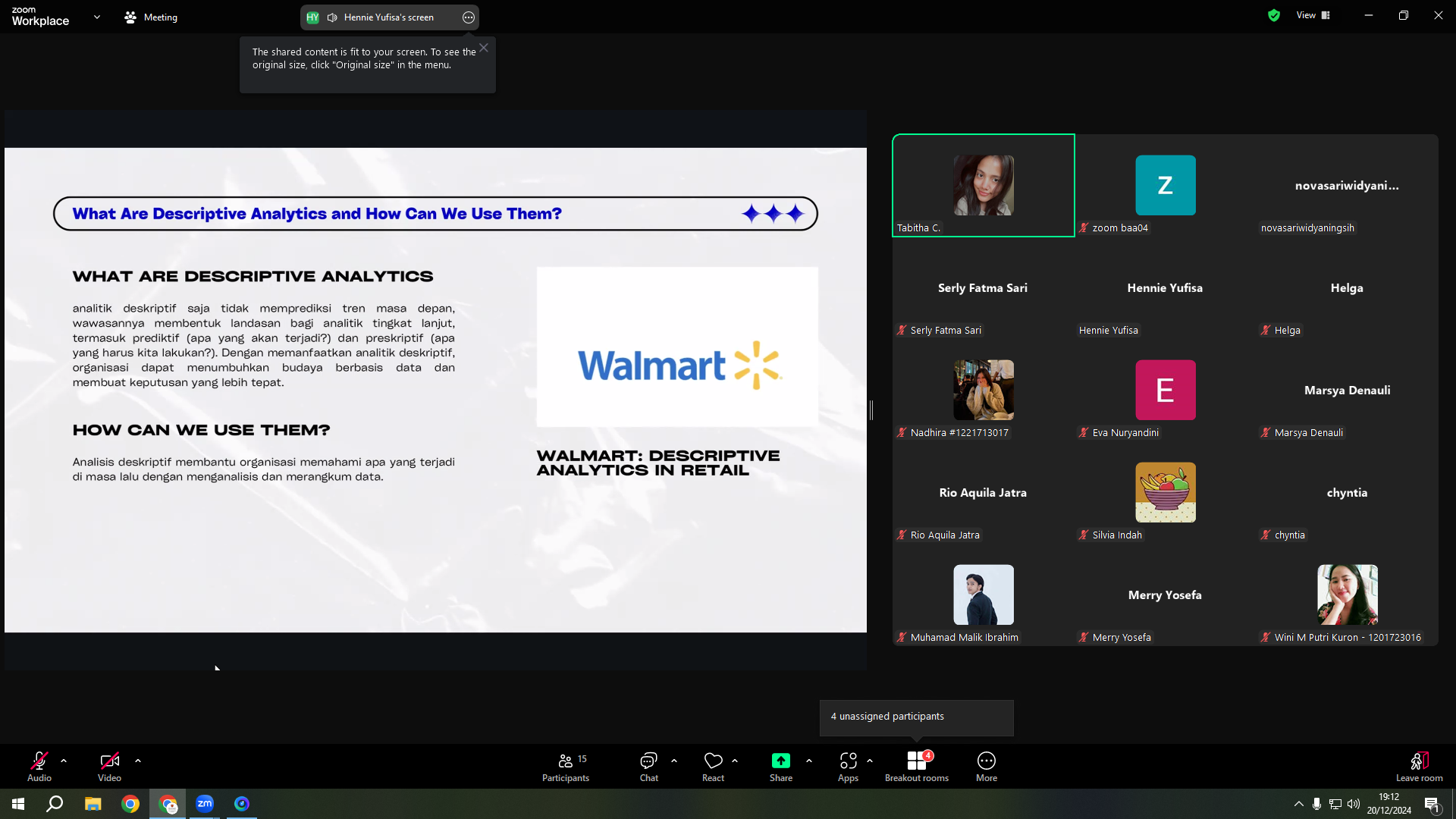Screen dimensions: 1456x819
Task: Expand reactions arrow beside React
Action: pos(735,761)
